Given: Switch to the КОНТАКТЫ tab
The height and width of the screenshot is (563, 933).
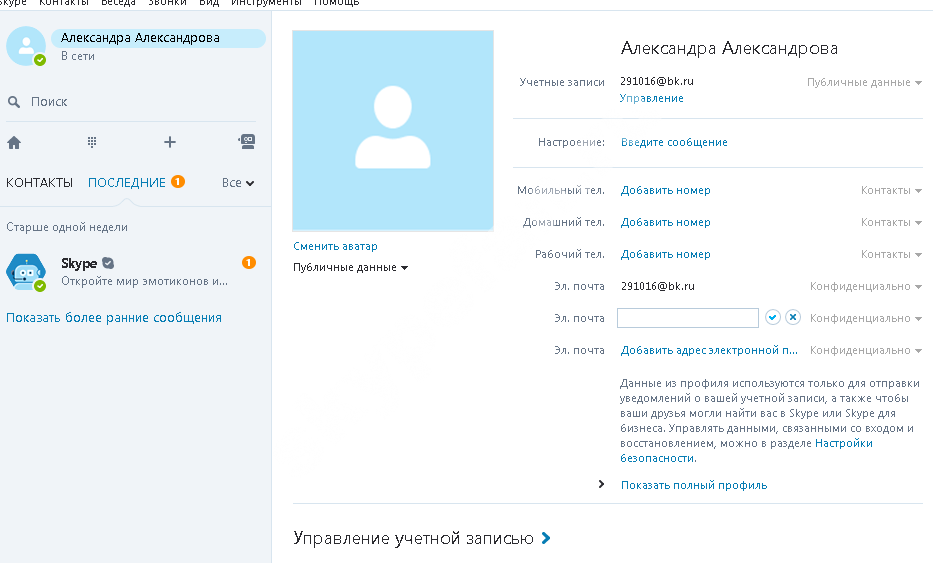Looking at the screenshot, I should point(40,183).
